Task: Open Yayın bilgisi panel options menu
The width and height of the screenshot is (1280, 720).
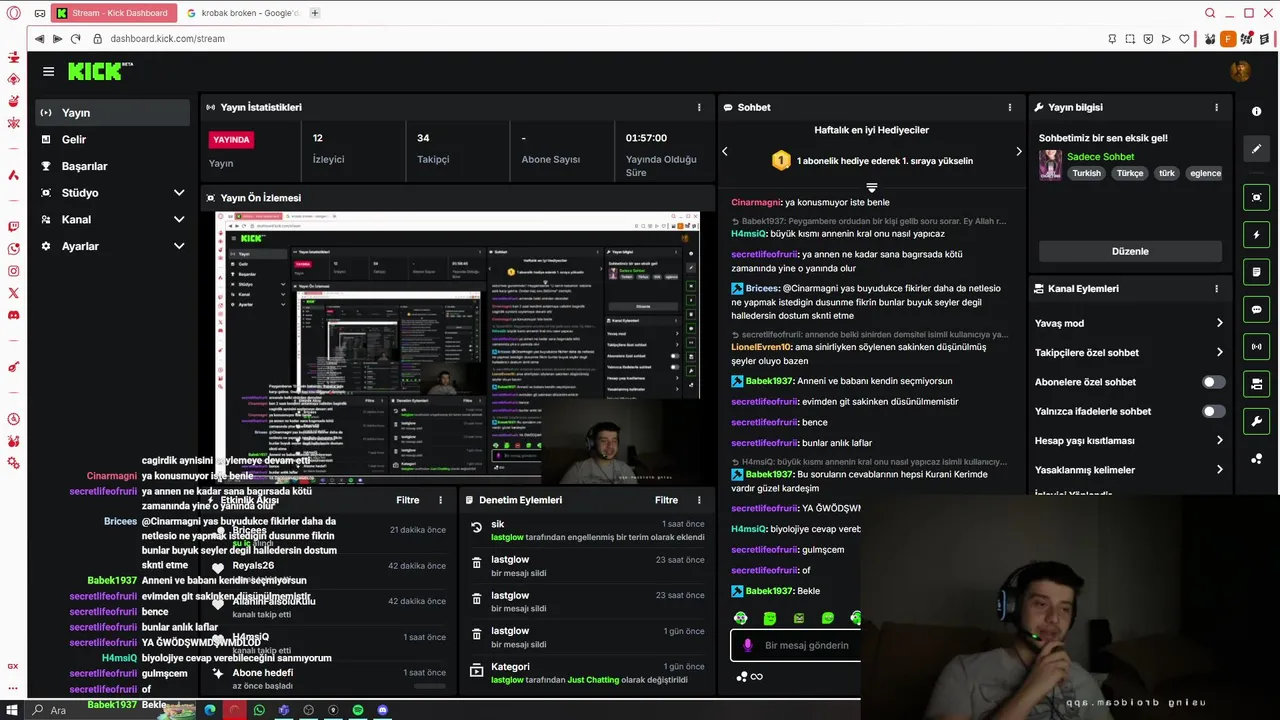Action: [x=1216, y=107]
